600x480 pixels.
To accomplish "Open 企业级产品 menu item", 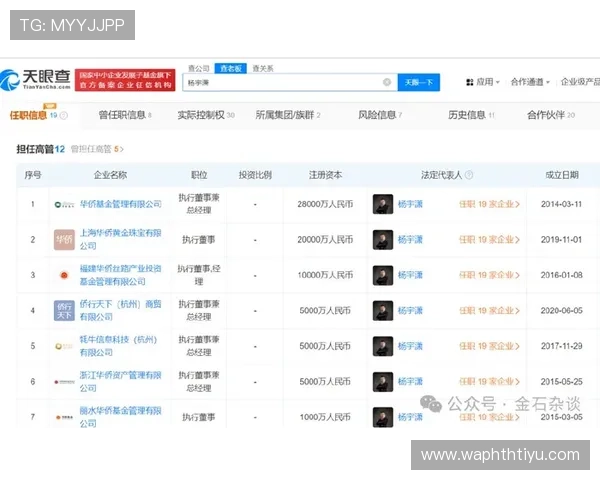I will click(580, 82).
